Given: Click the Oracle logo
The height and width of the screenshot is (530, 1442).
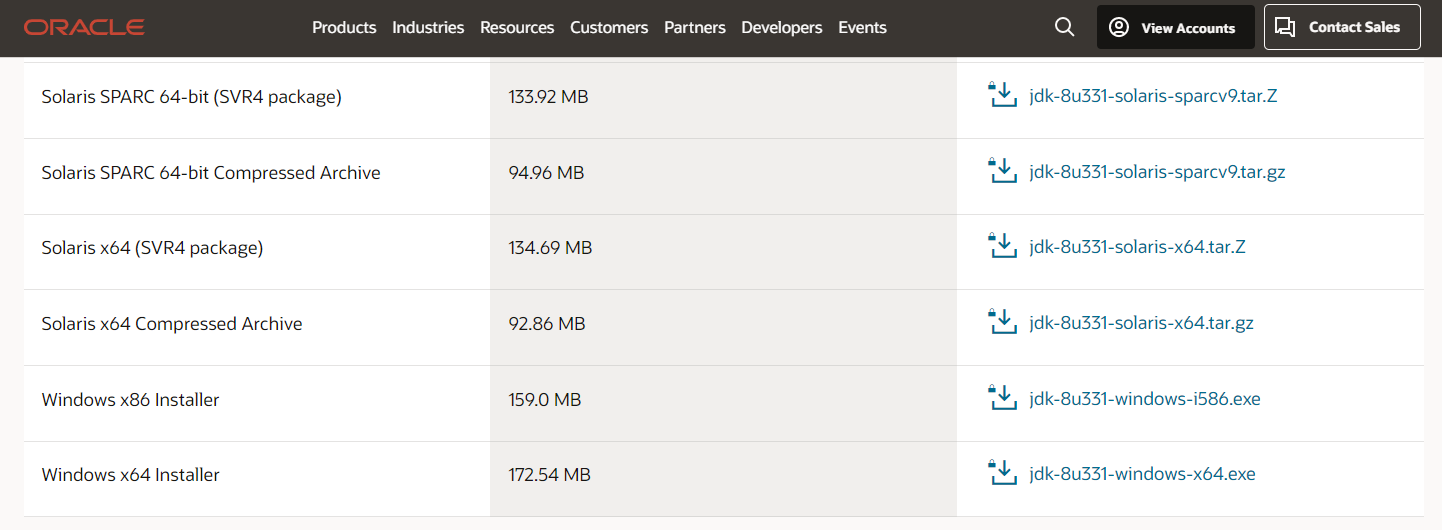Looking at the screenshot, I should point(85,27).
